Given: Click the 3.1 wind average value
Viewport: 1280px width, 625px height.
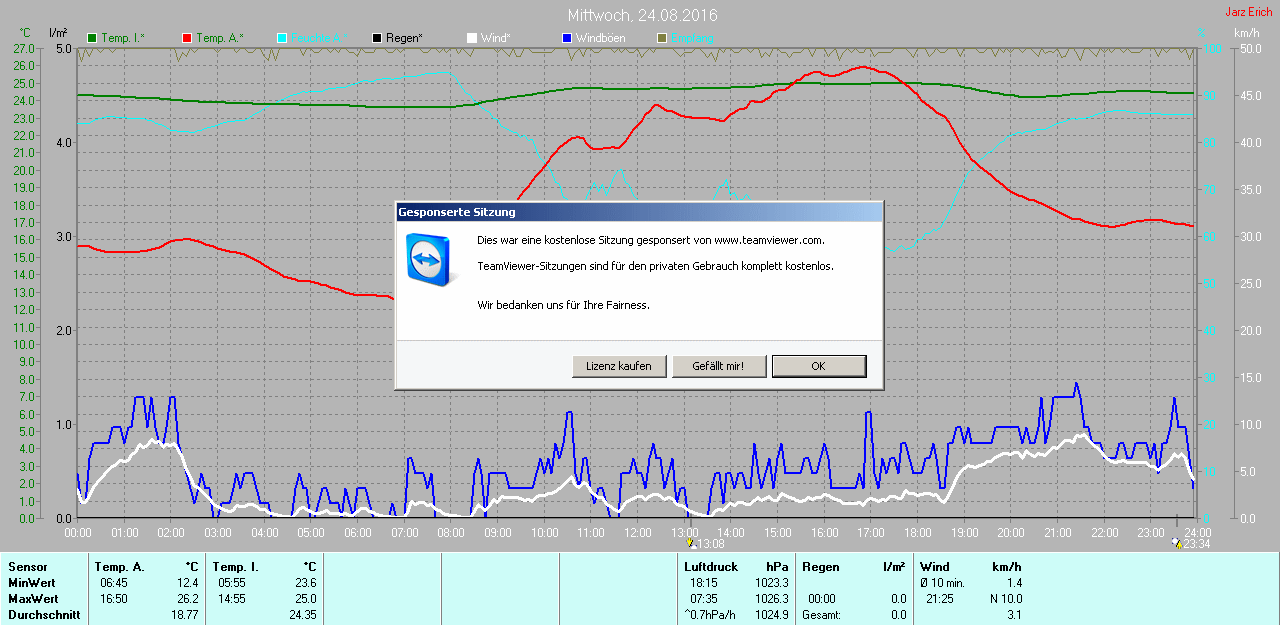Looking at the screenshot, I should pos(1014,615).
